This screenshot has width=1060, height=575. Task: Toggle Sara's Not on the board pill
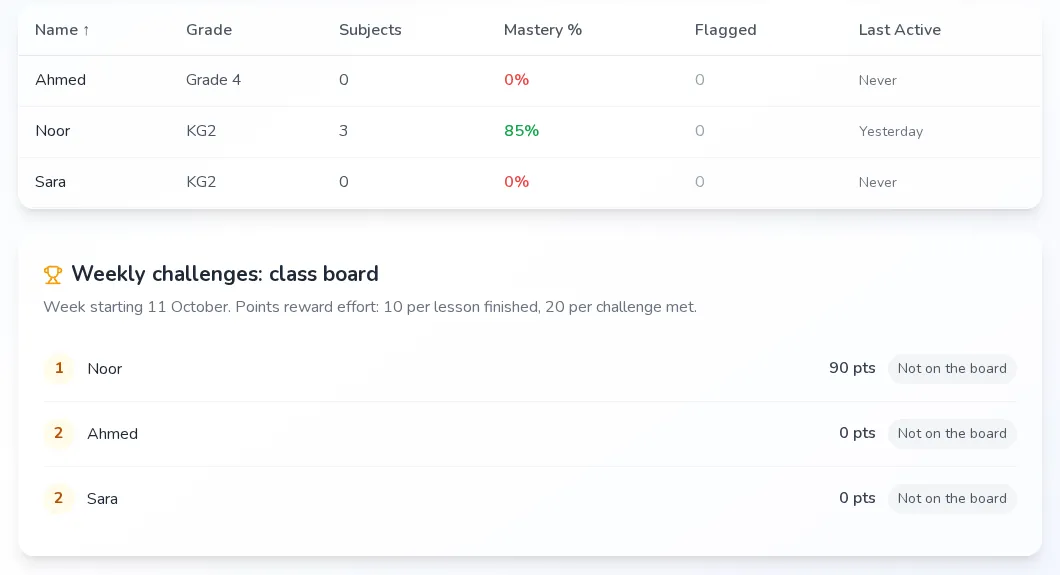952,498
